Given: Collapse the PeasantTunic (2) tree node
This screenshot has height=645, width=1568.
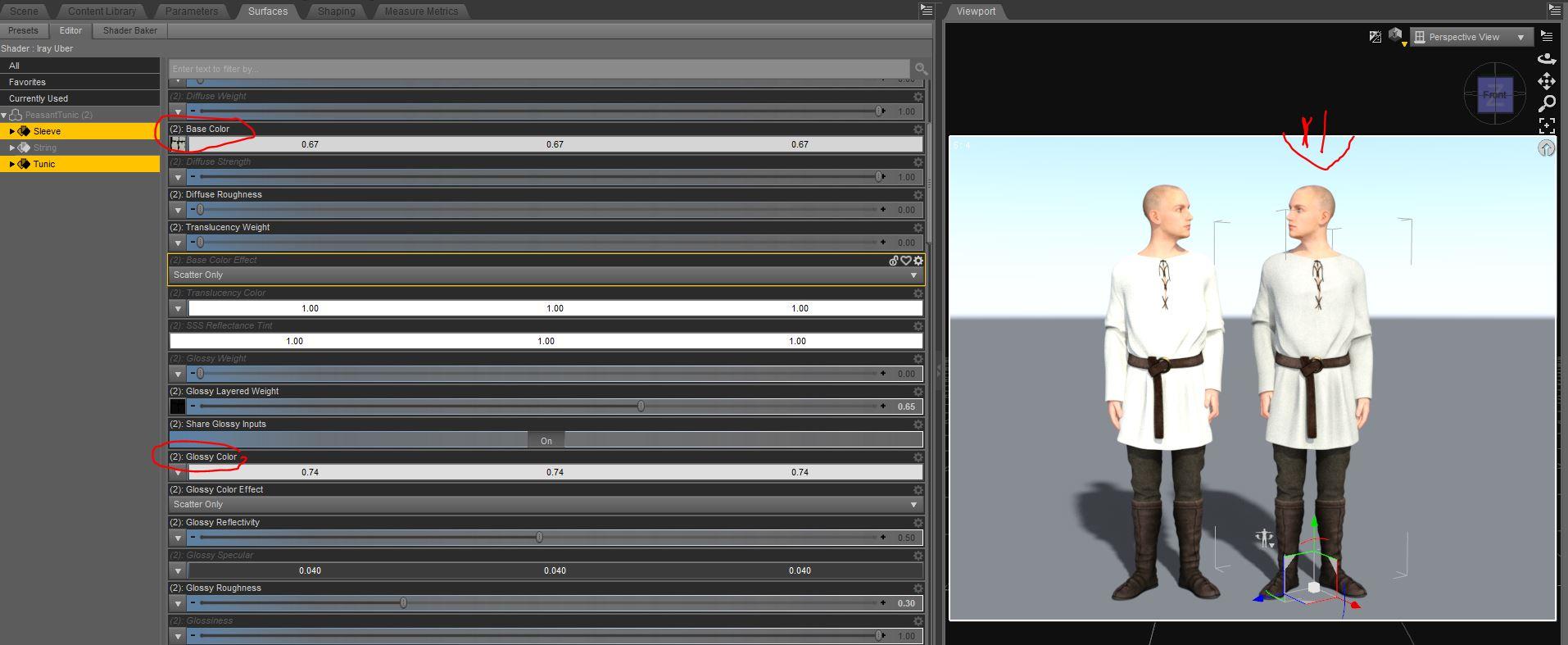Looking at the screenshot, I should [x=4, y=115].
